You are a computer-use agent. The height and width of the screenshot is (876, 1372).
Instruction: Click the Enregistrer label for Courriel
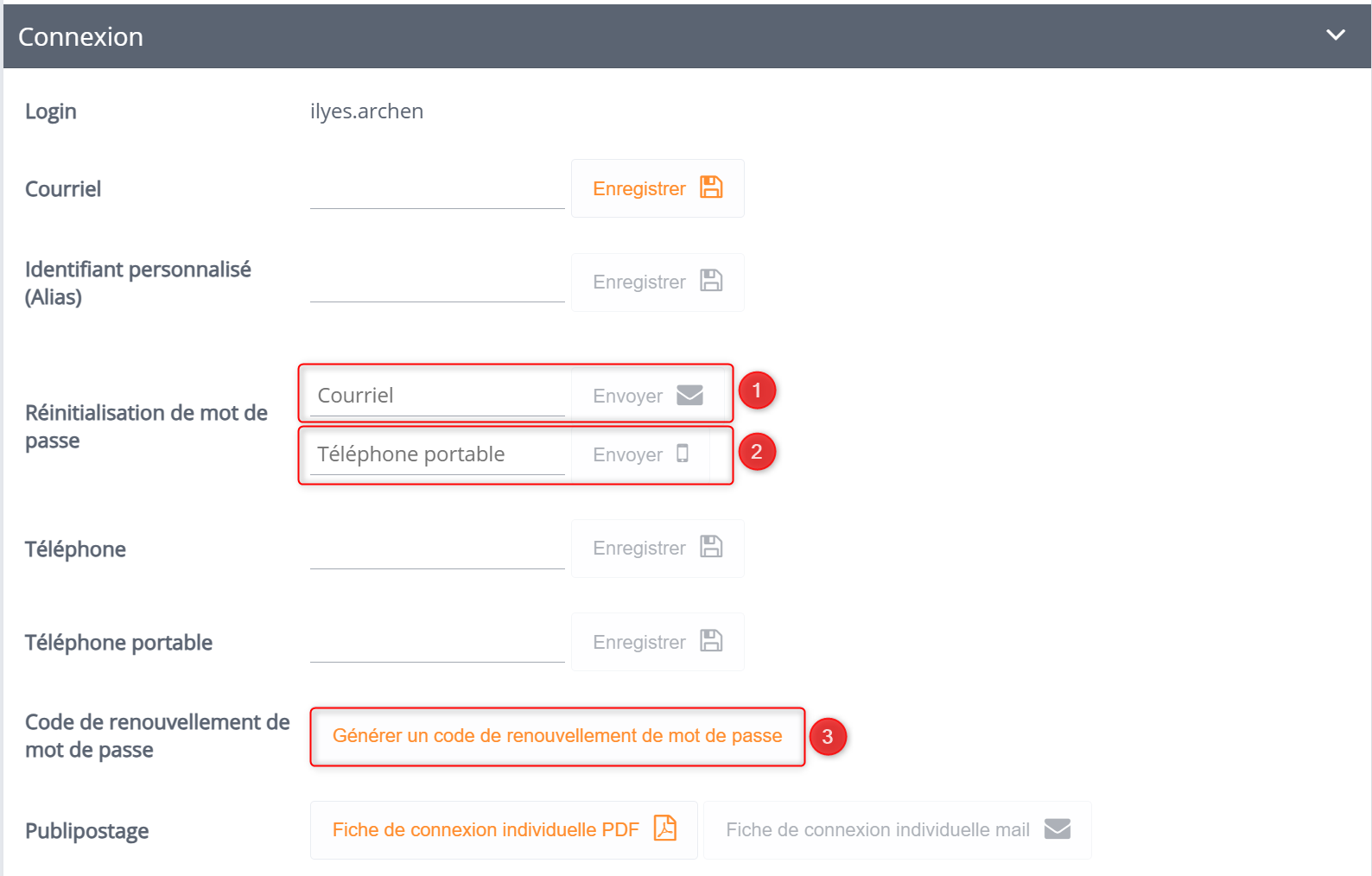[x=639, y=188]
